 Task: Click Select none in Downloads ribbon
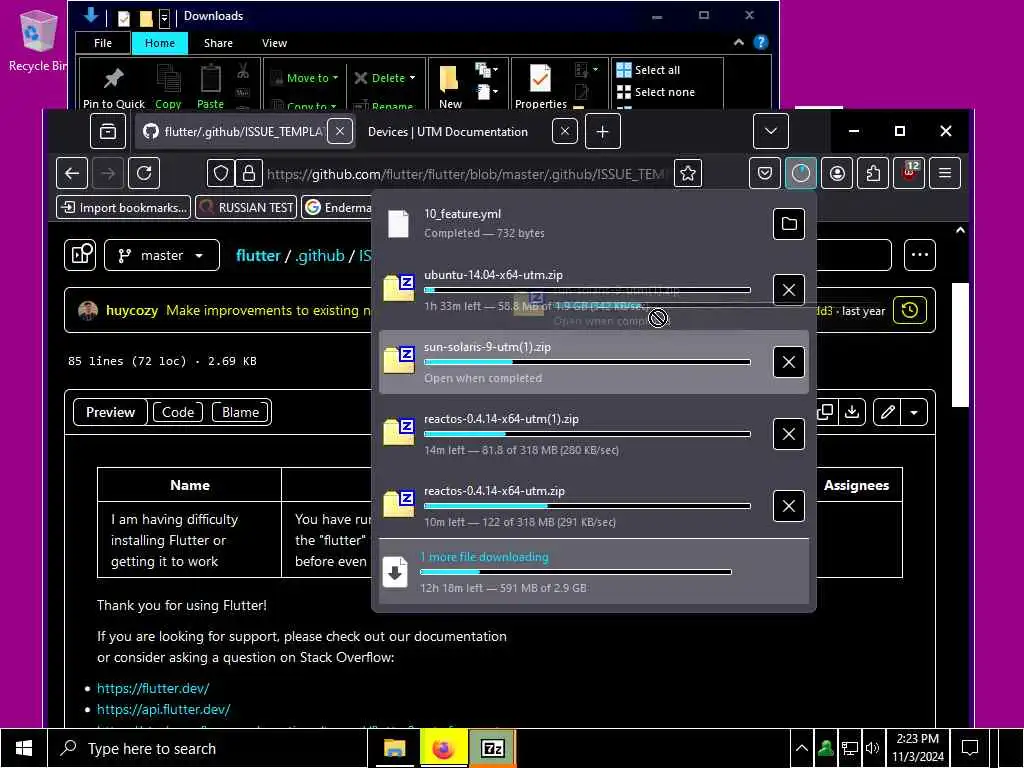pyautogui.click(x=656, y=92)
